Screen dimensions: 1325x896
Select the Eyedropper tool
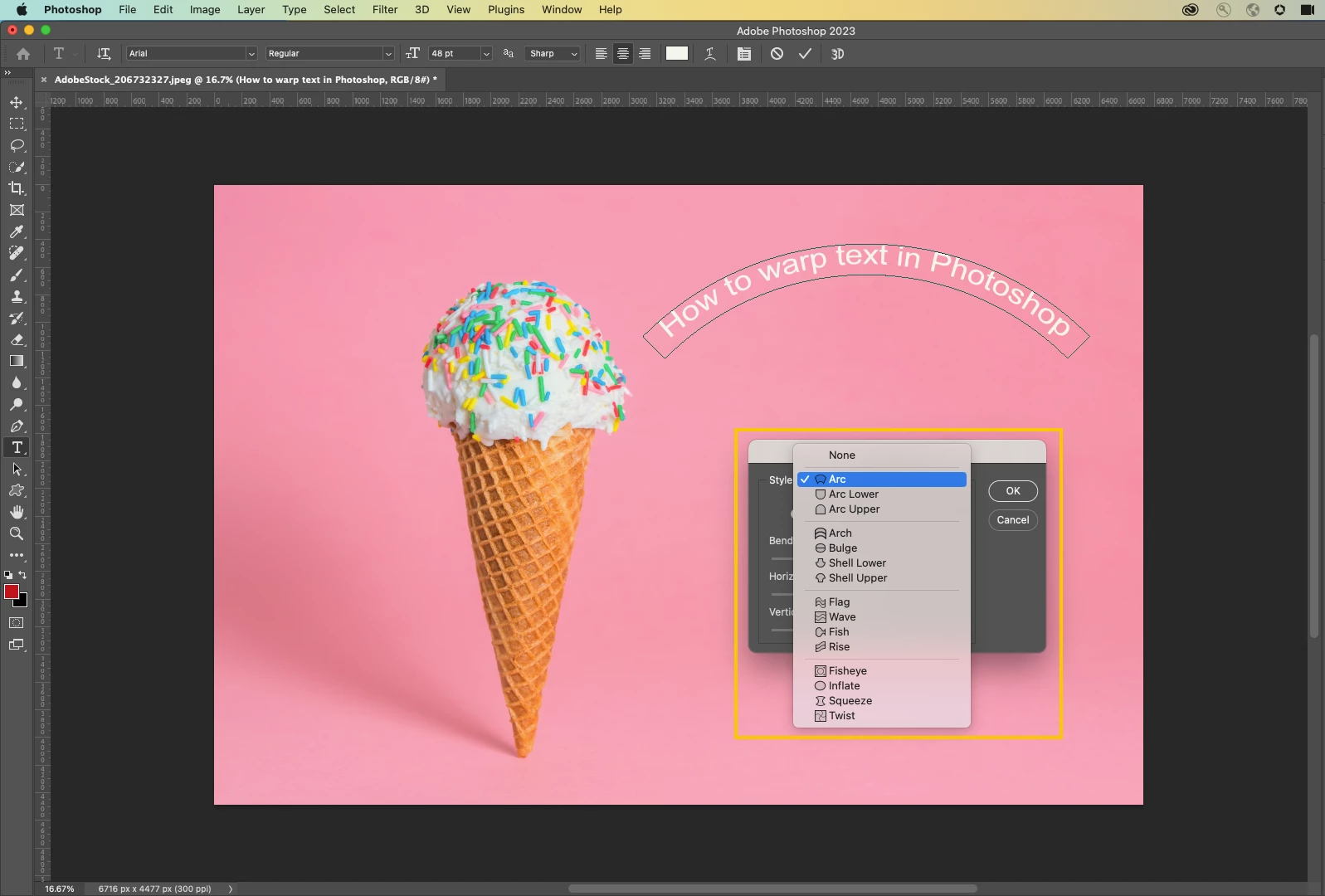pyautogui.click(x=17, y=231)
